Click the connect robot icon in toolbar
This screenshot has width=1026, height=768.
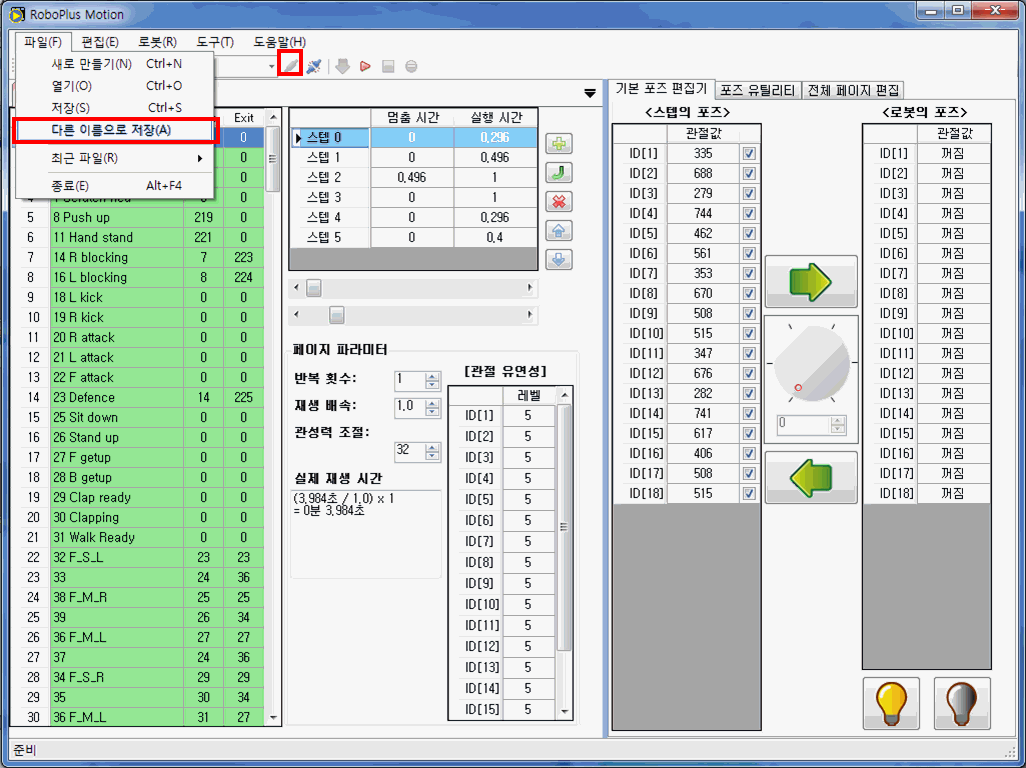289,65
